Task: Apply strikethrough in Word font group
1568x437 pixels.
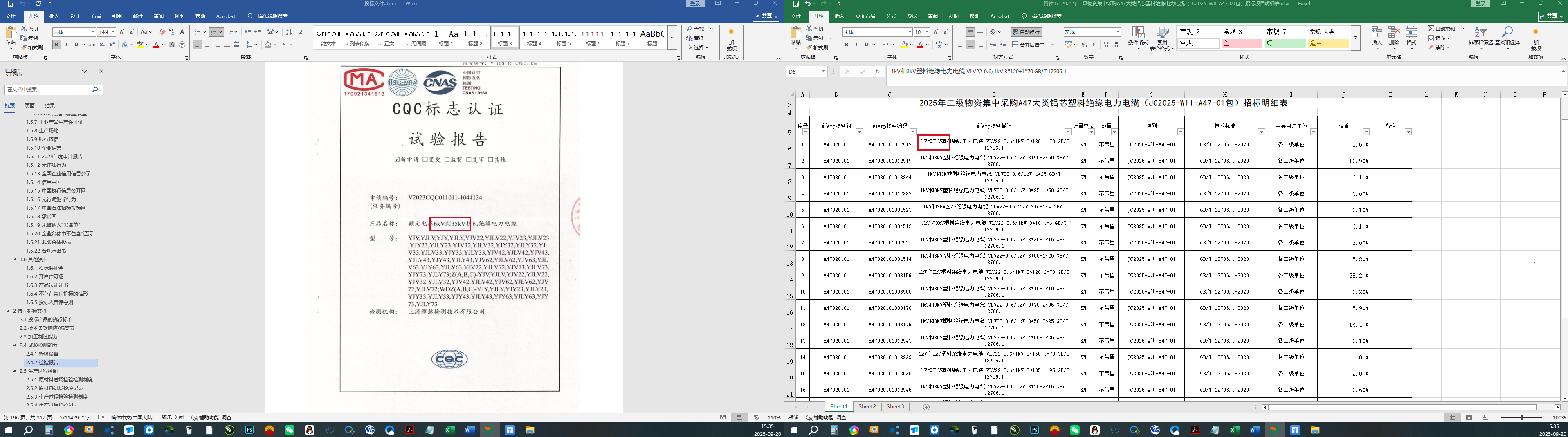Action: (x=92, y=45)
